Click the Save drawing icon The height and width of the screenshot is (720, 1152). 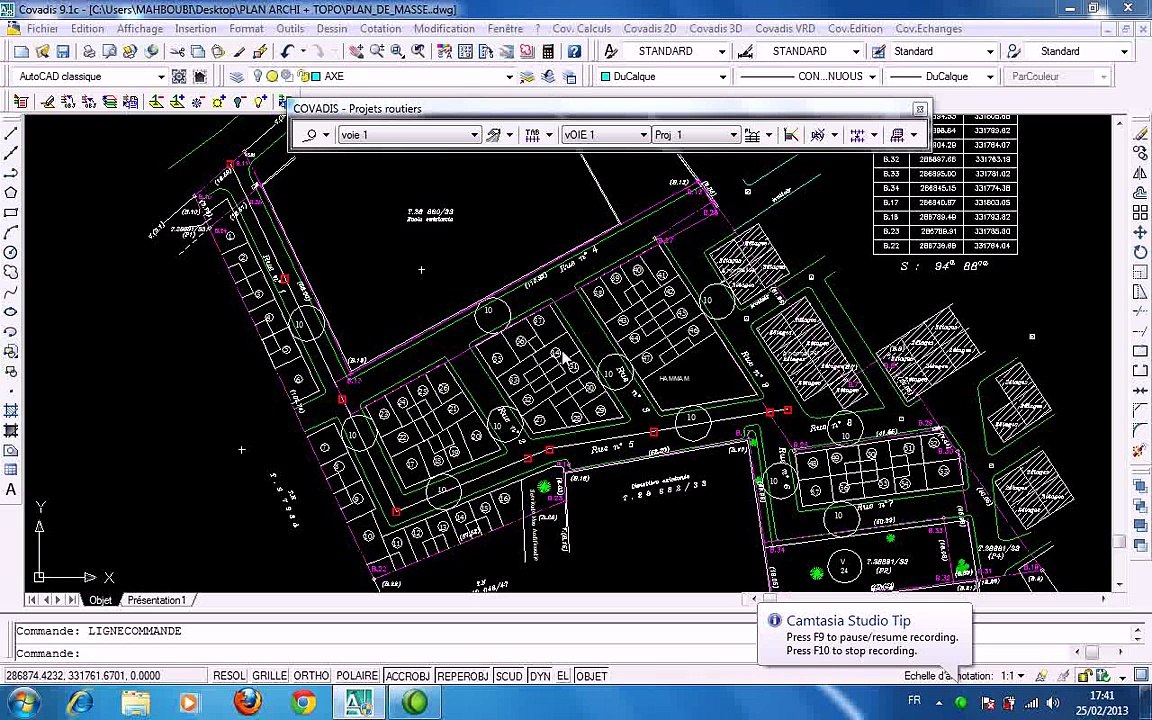[63, 51]
